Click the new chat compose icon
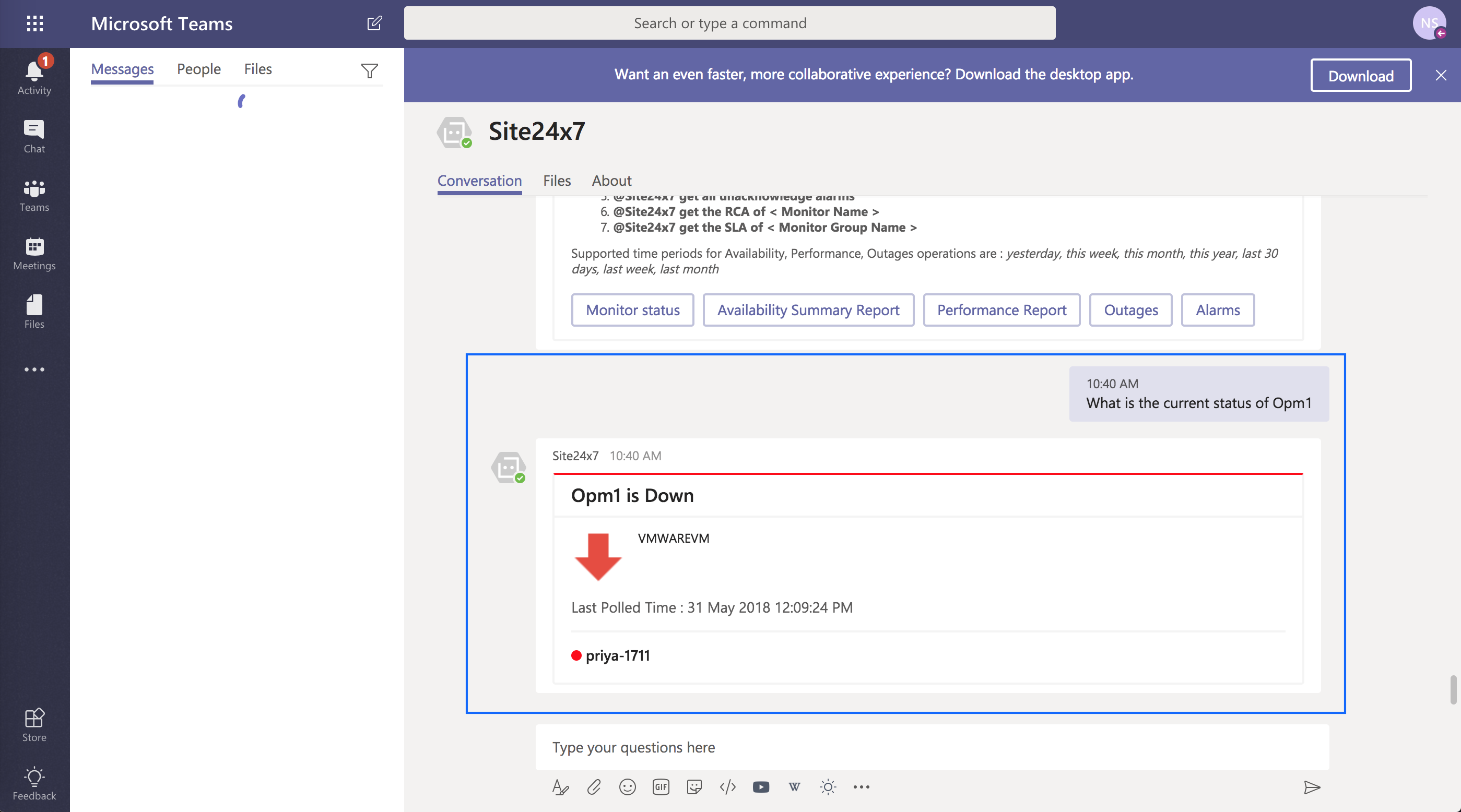Image resolution: width=1461 pixels, height=812 pixels. point(374,23)
